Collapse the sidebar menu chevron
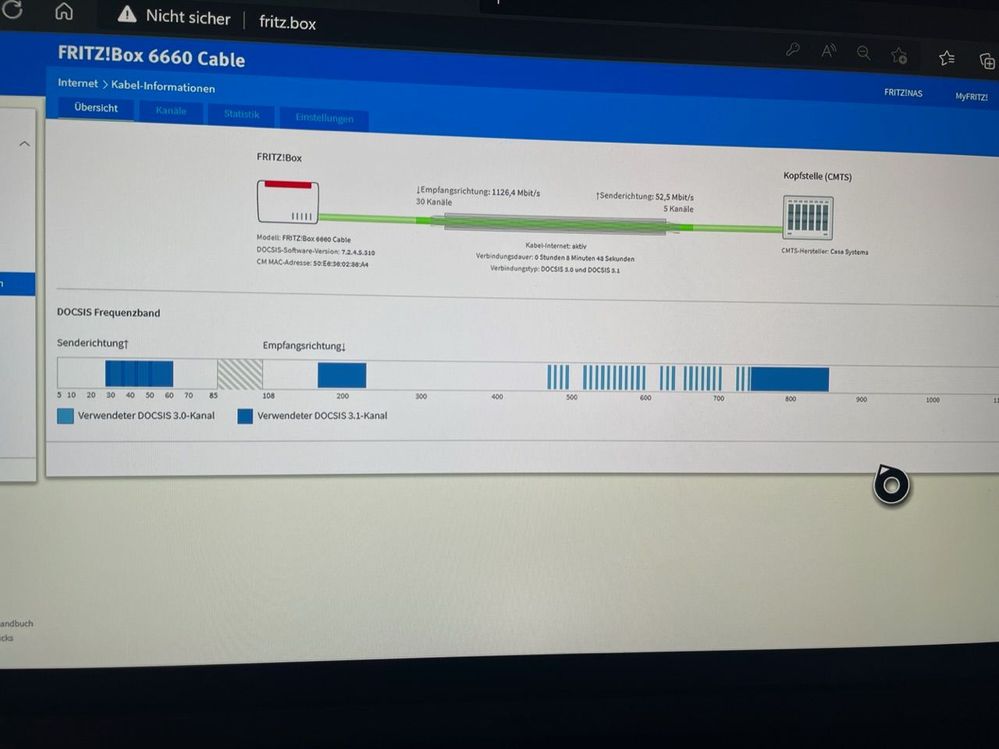999x749 pixels. [x=24, y=144]
